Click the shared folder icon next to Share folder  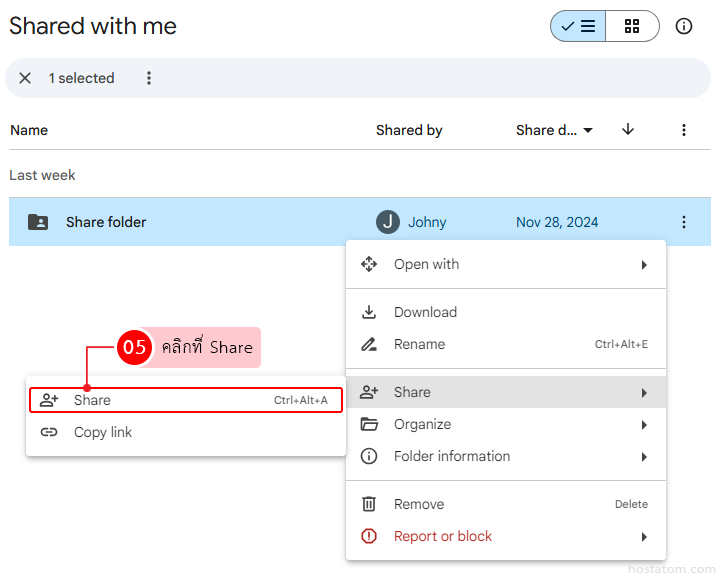pyautogui.click(x=37, y=222)
